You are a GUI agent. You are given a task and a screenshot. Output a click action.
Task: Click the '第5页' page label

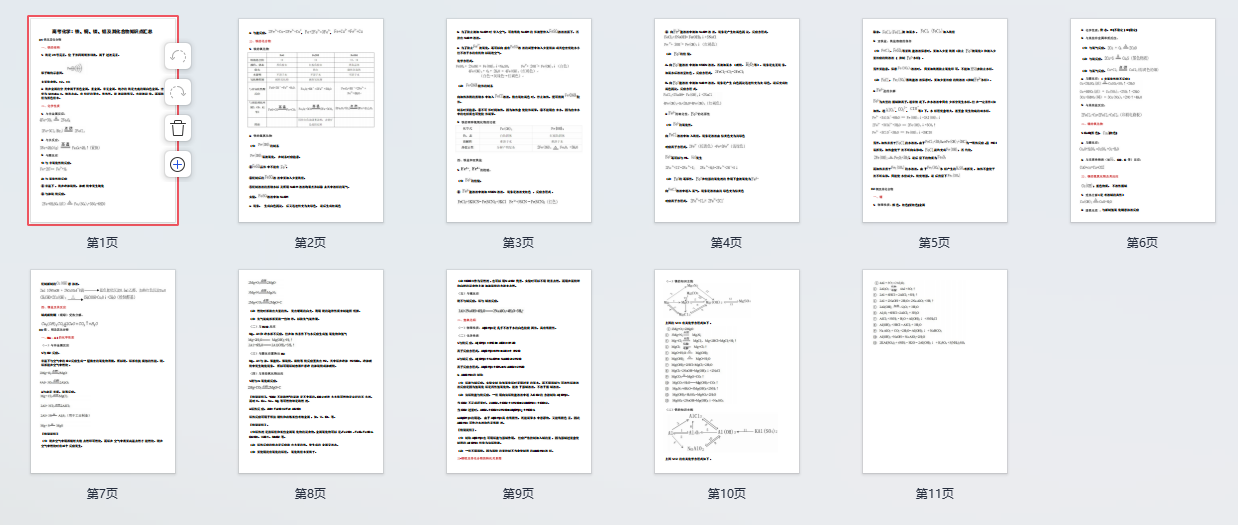pos(934,243)
